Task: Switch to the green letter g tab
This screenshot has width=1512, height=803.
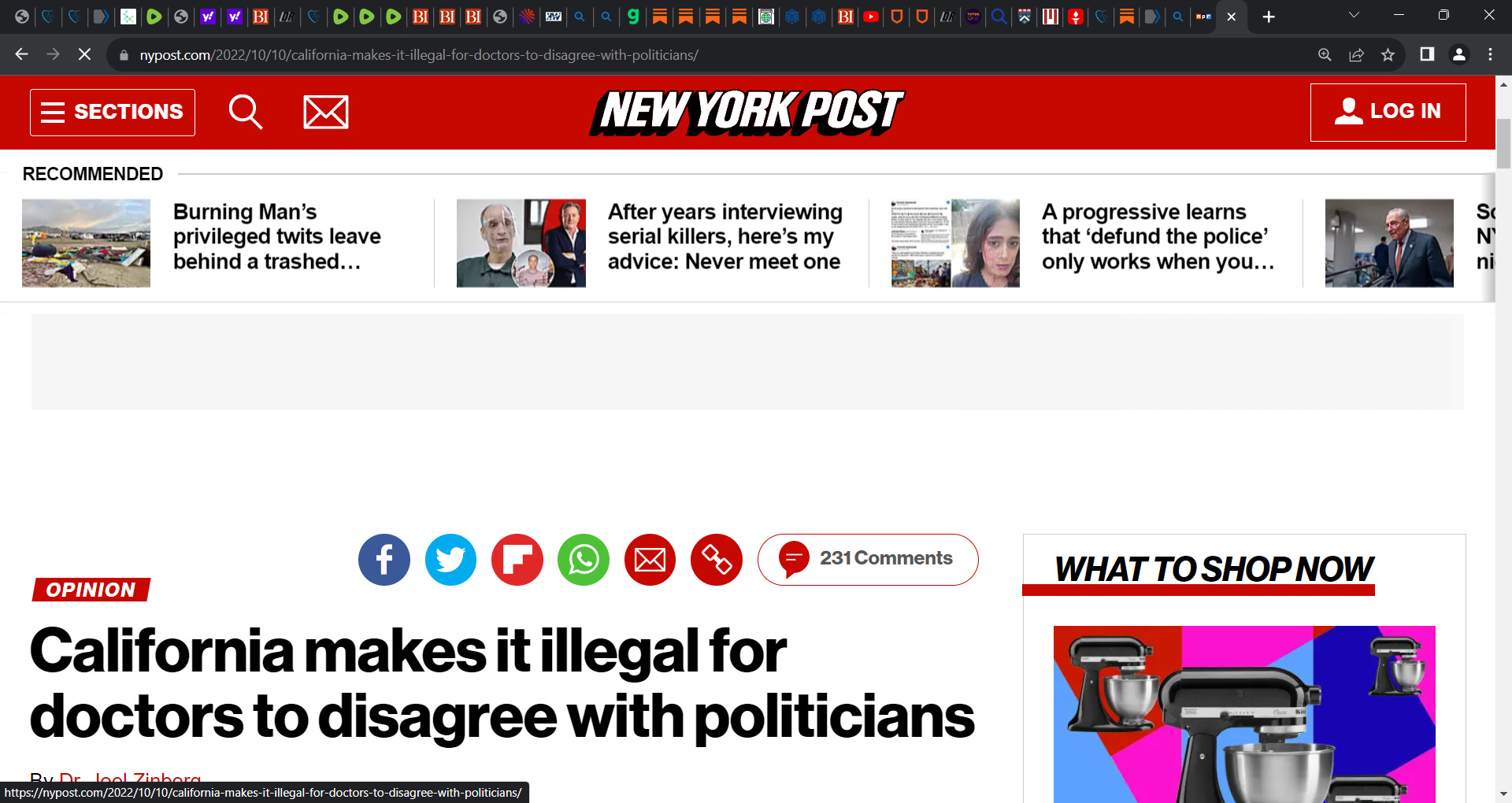Action: [x=633, y=17]
